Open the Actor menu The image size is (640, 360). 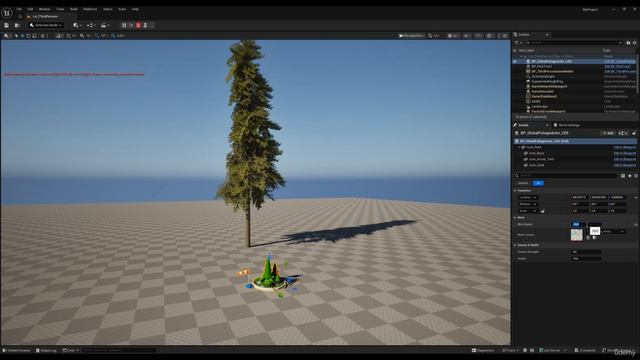122,9
